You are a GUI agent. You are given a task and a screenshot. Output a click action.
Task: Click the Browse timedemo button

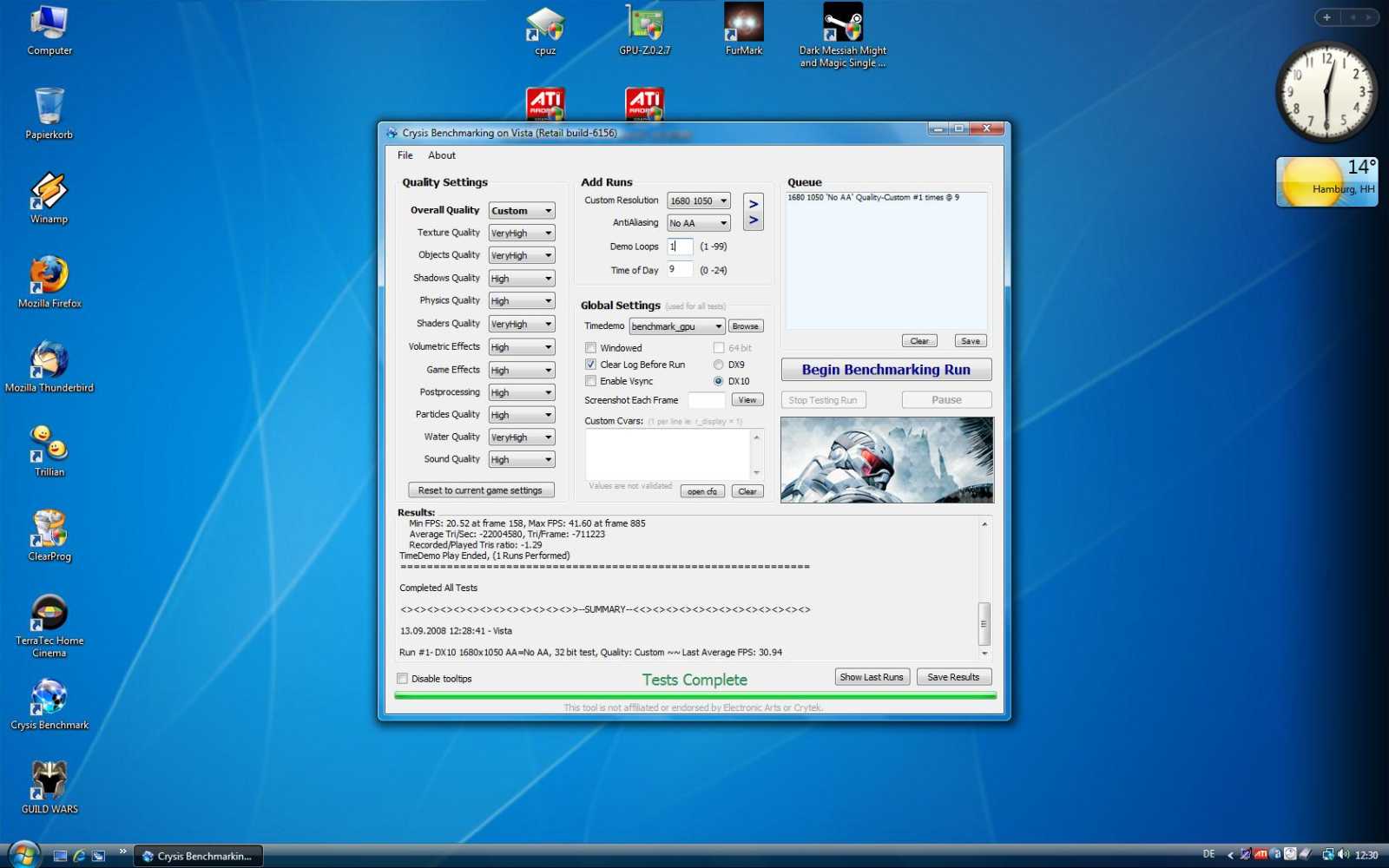[745, 326]
